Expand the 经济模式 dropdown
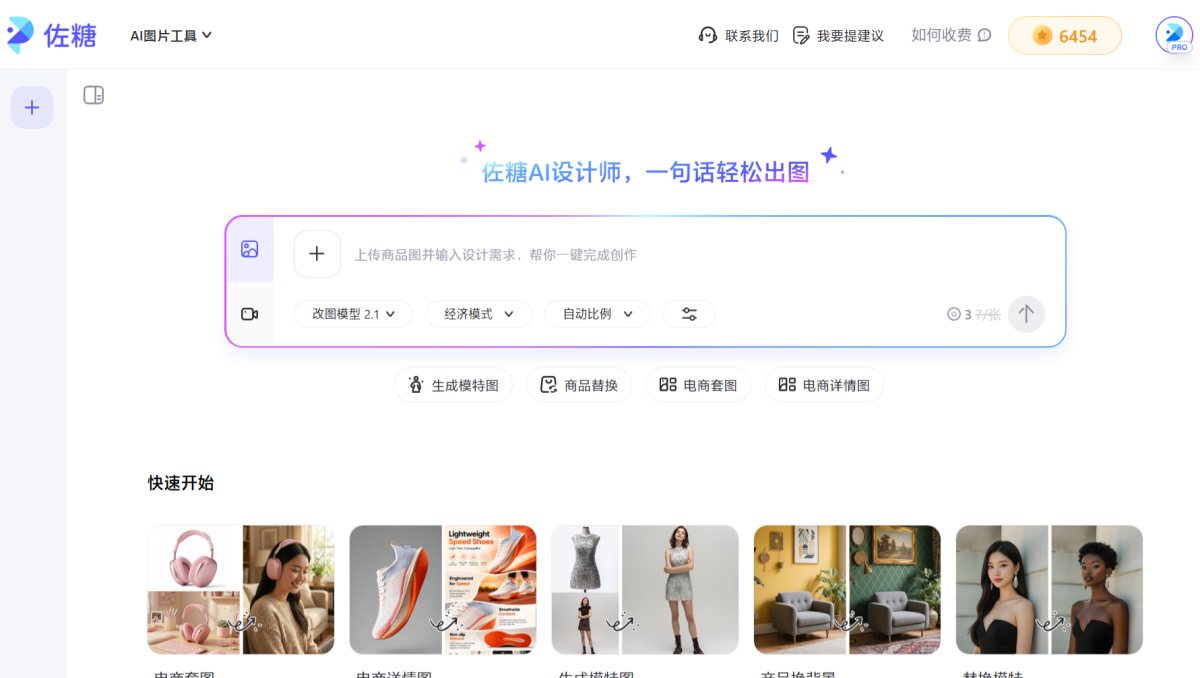 (479, 314)
